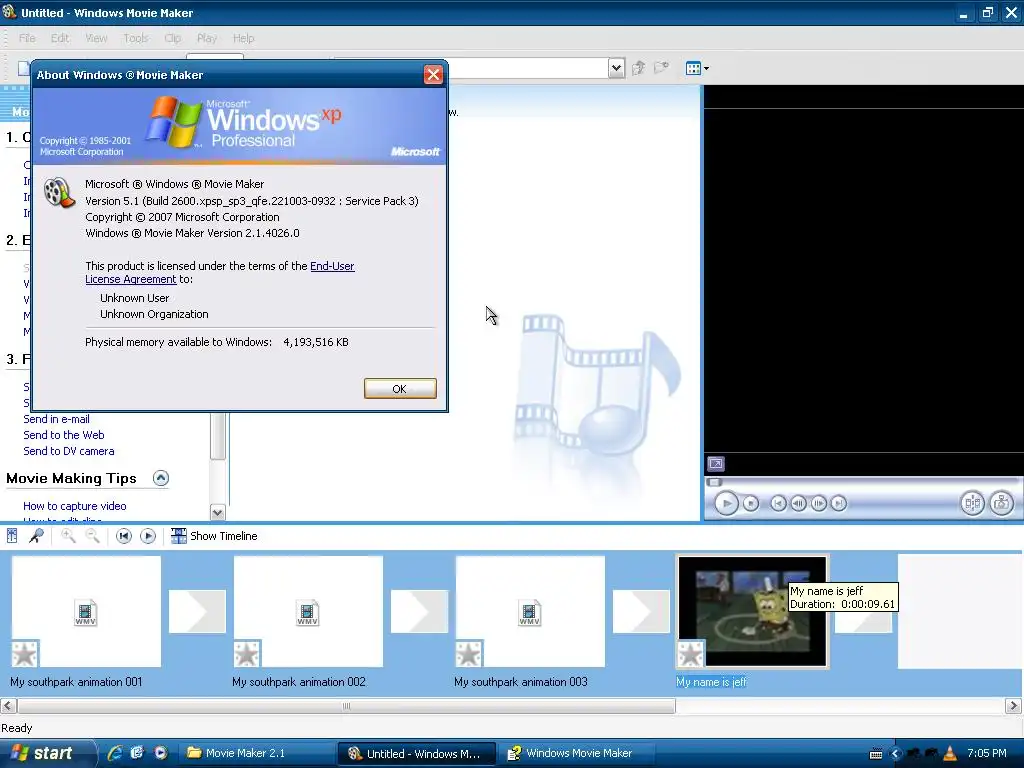Click the Zoom Timeline Out magnifier icon

point(93,536)
